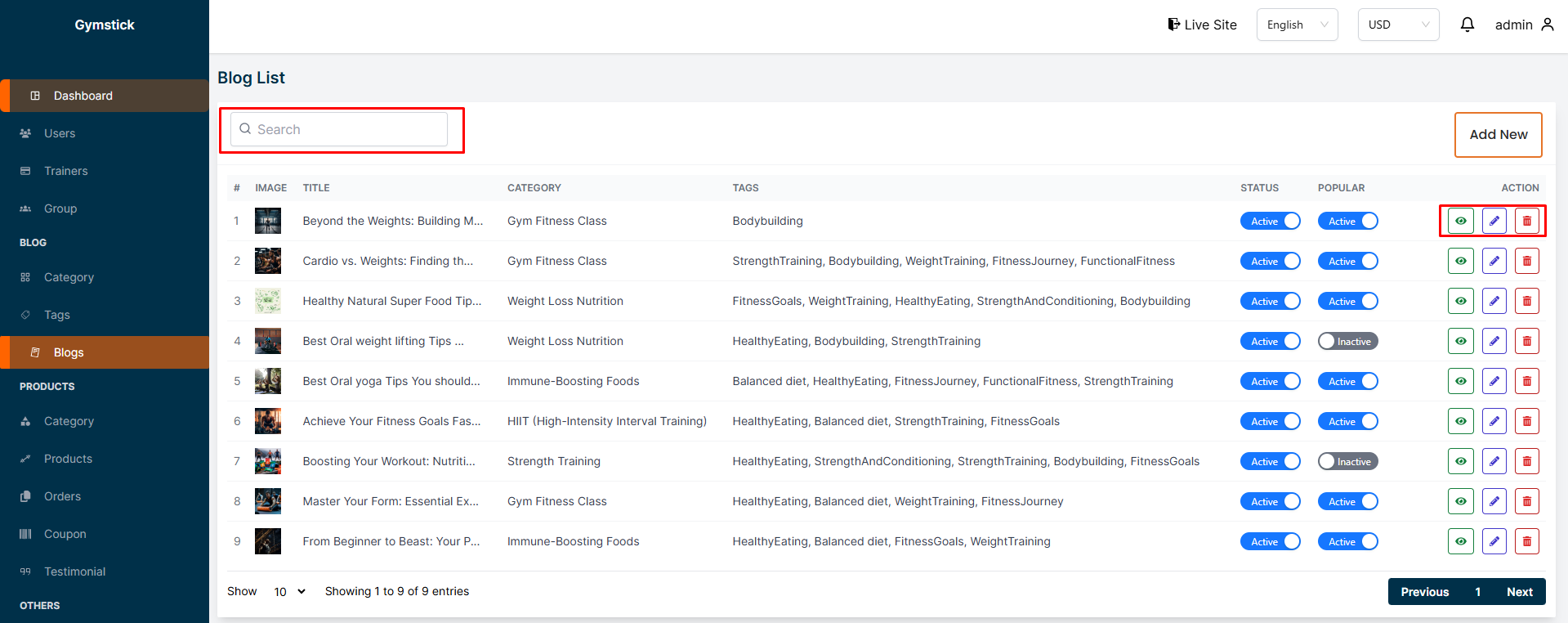Enable Popular toggle for blog row 4
This screenshot has height=623, width=1568.
click(1347, 341)
